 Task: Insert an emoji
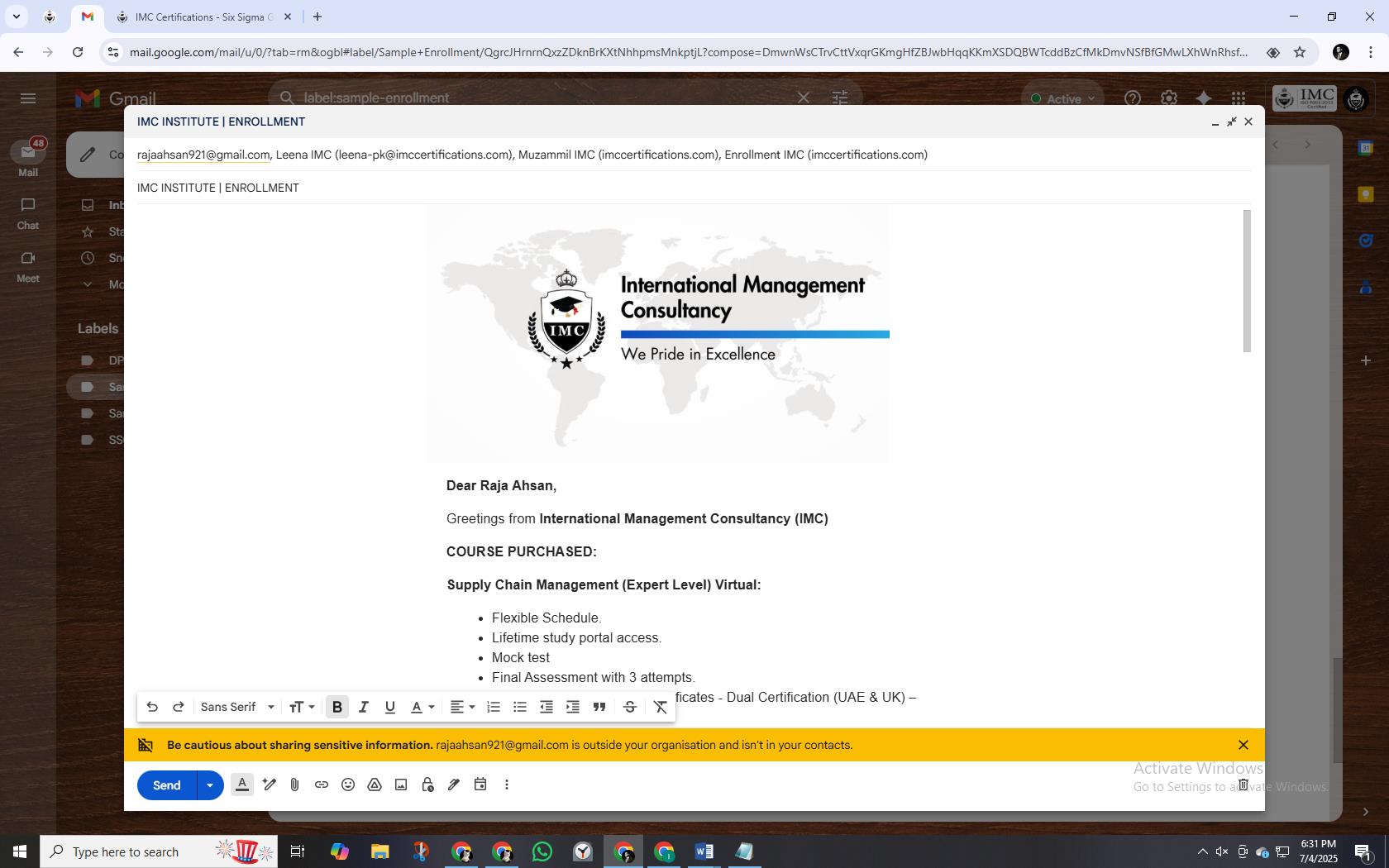click(x=348, y=785)
